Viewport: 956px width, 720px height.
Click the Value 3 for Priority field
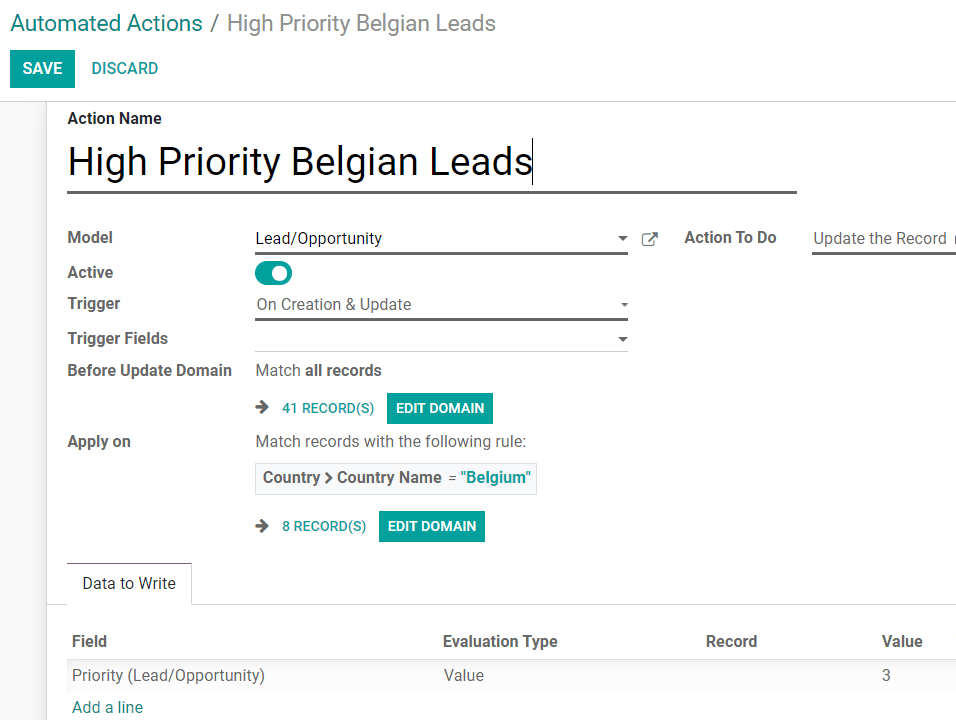click(886, 675)
